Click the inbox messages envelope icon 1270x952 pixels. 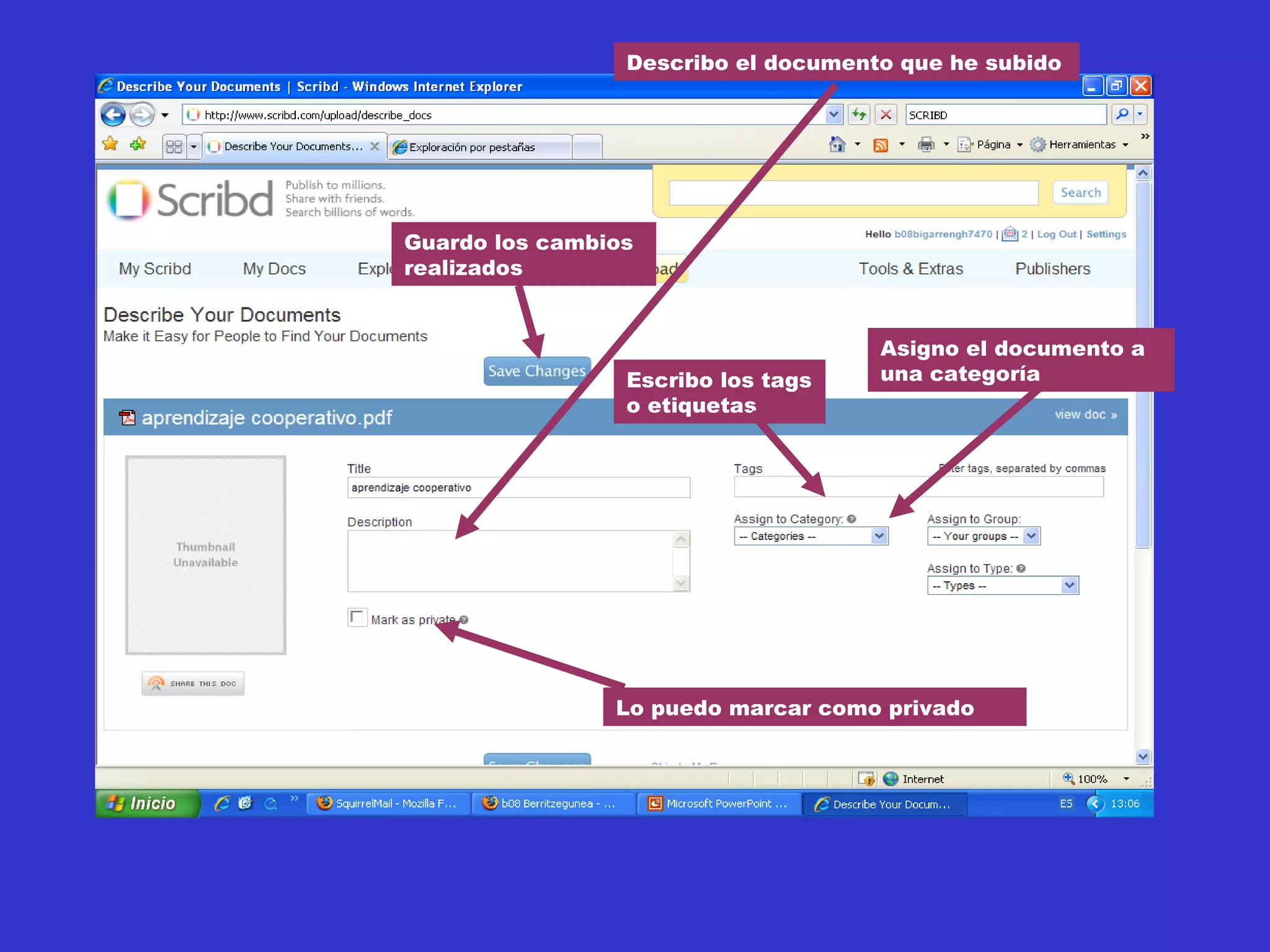pos(1010,234)
